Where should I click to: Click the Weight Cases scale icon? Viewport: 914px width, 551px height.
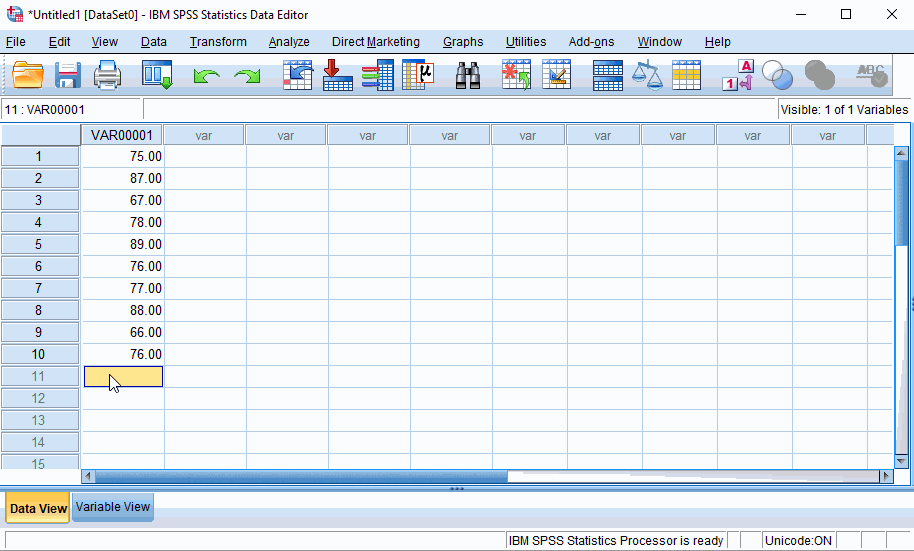[647, 75]
